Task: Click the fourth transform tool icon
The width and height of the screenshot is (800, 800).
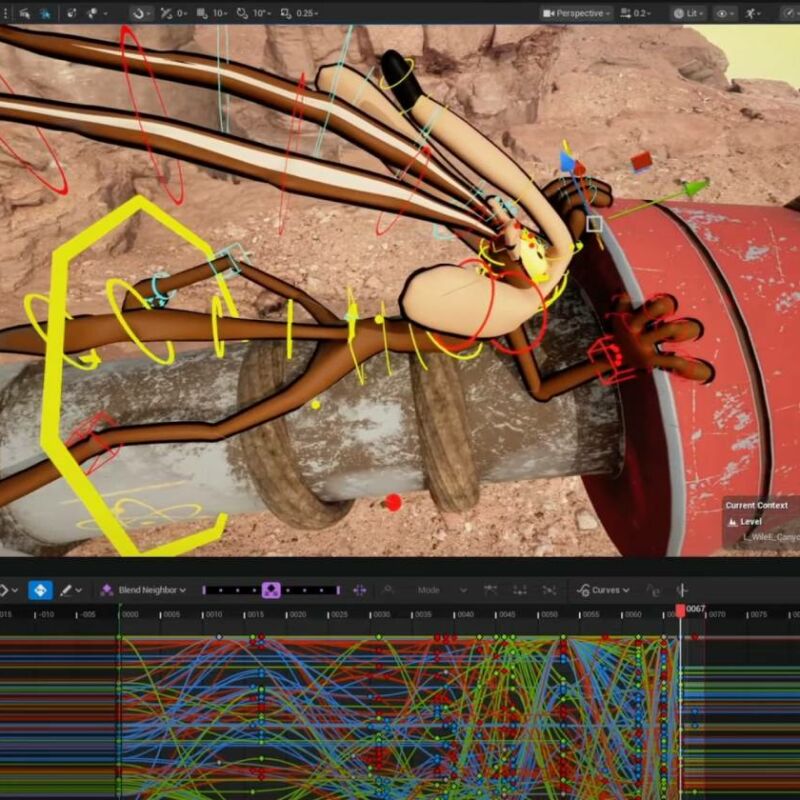Action: click(x=92, y=13)
